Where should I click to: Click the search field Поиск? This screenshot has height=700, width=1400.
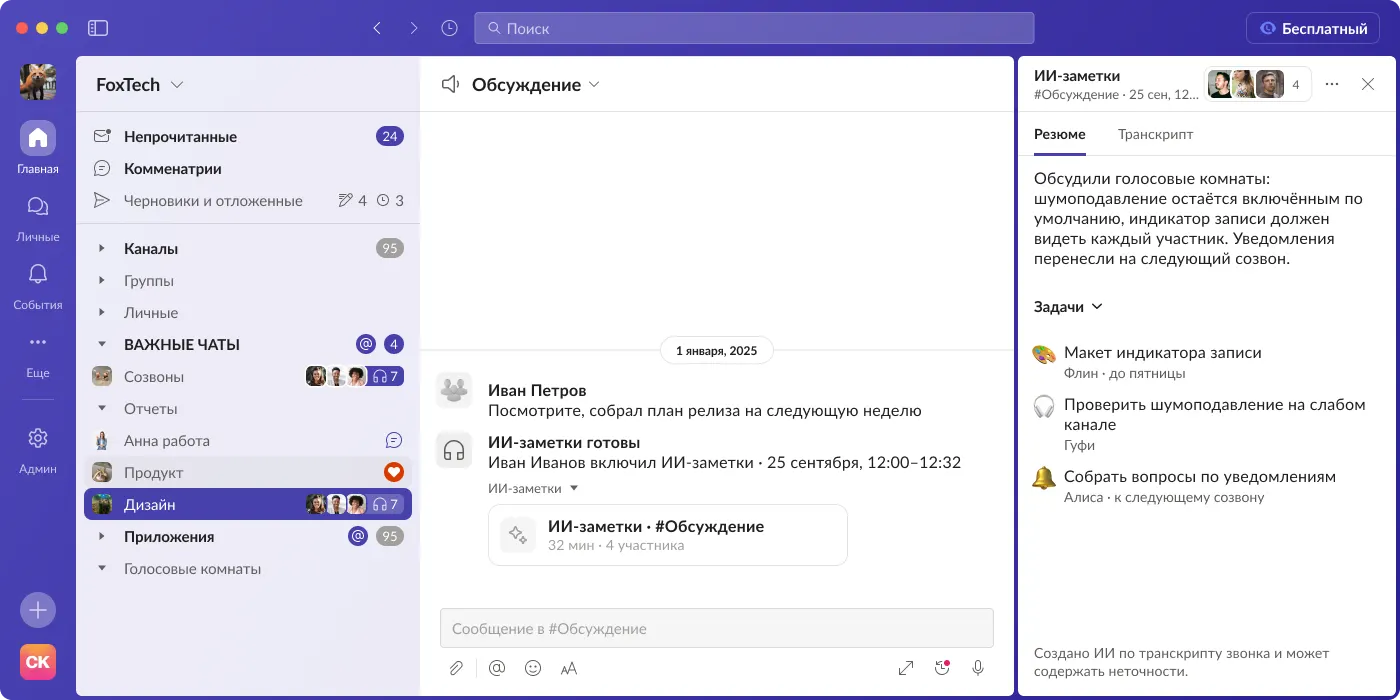(x=754, y=28)
